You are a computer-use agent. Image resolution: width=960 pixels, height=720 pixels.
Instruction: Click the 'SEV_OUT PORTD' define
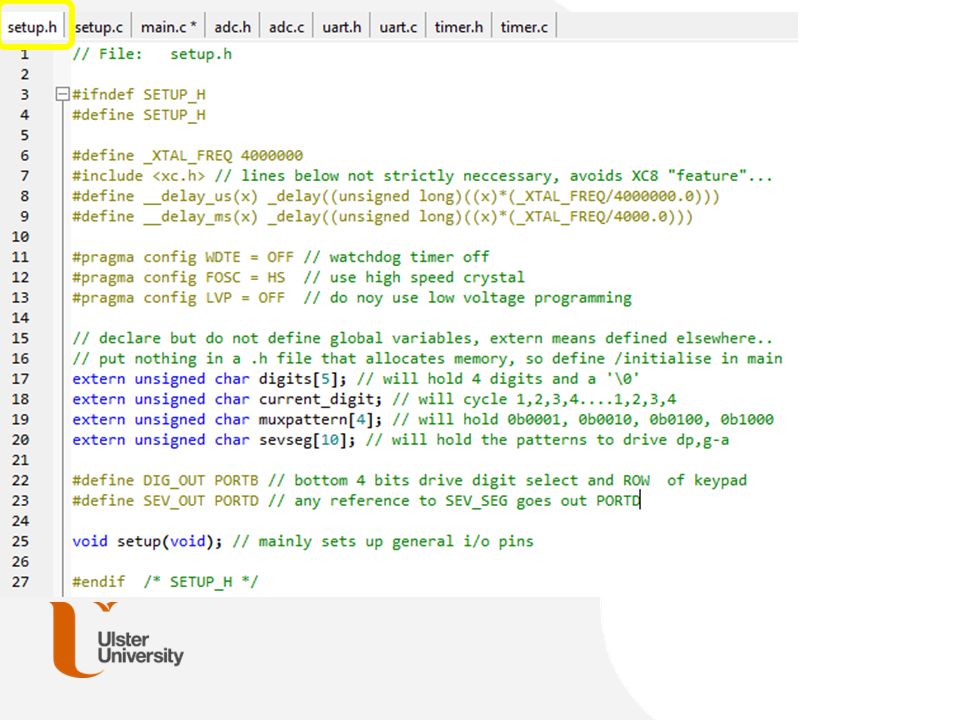[x=165, y=501]
